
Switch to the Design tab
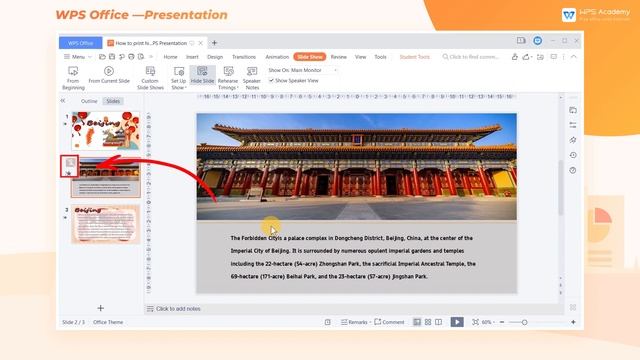[215, 57]
